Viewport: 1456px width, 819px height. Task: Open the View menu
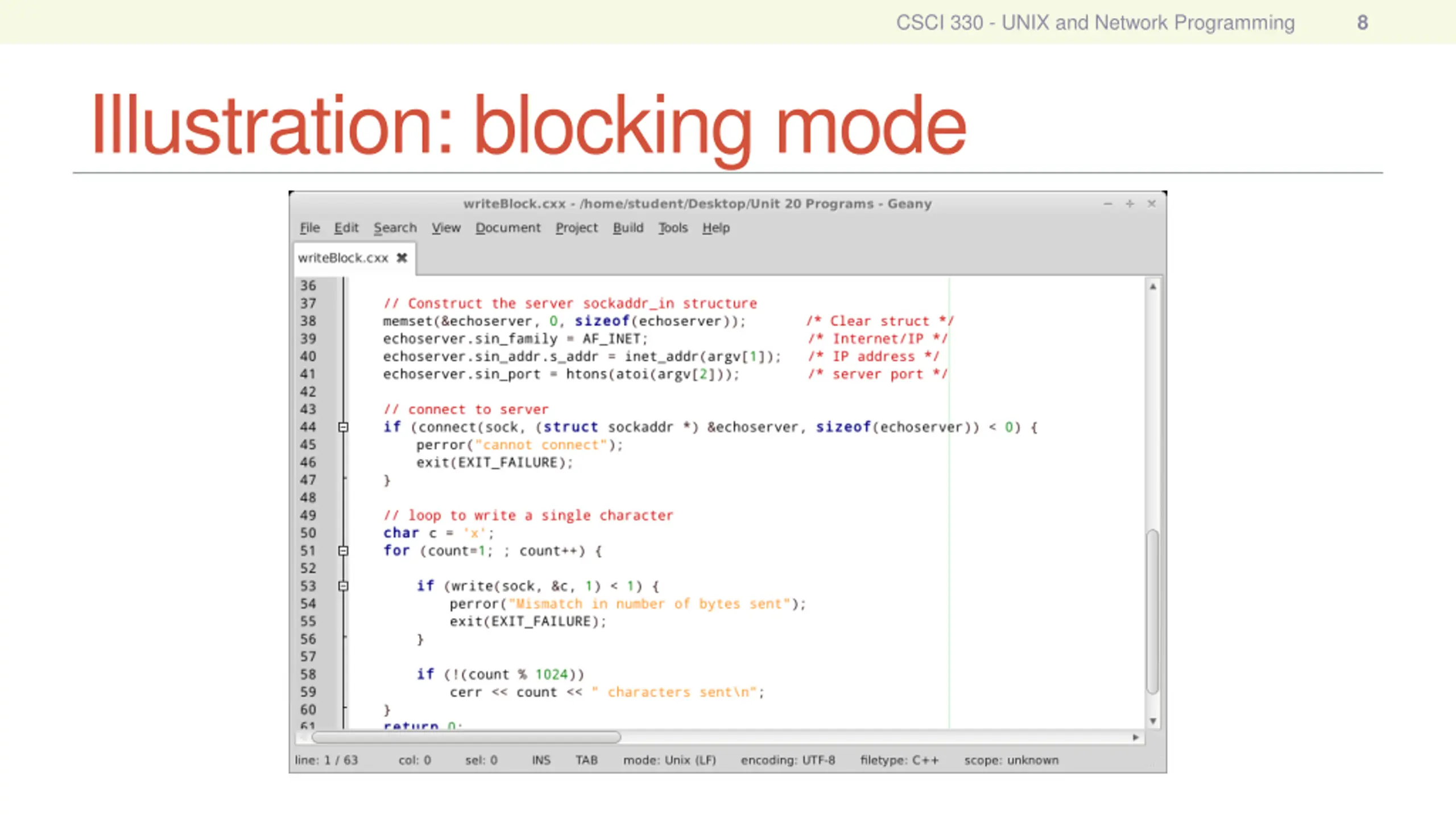(445, 227)
